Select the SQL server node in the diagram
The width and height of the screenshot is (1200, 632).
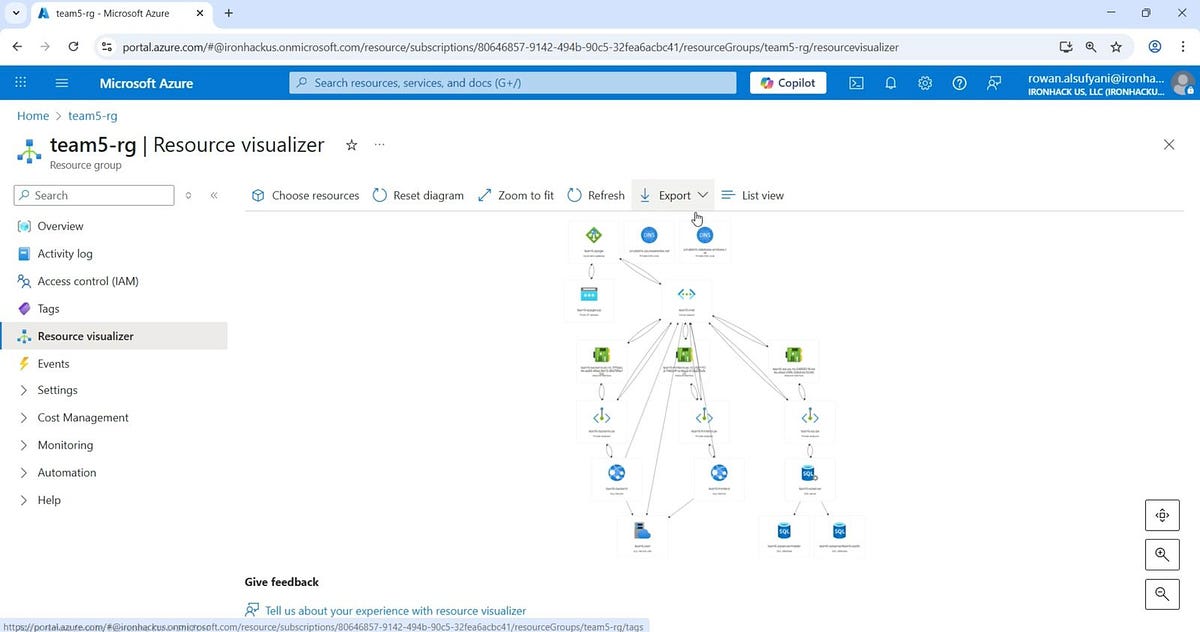click(809, 472)
